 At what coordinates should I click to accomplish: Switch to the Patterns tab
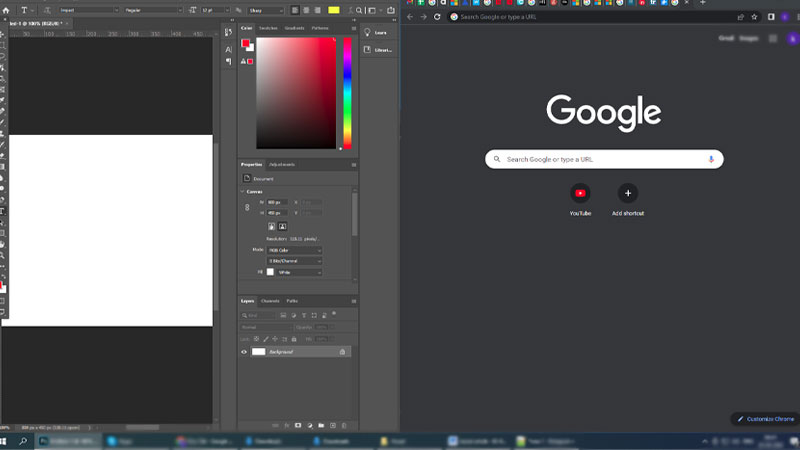(x=320, y=28)
